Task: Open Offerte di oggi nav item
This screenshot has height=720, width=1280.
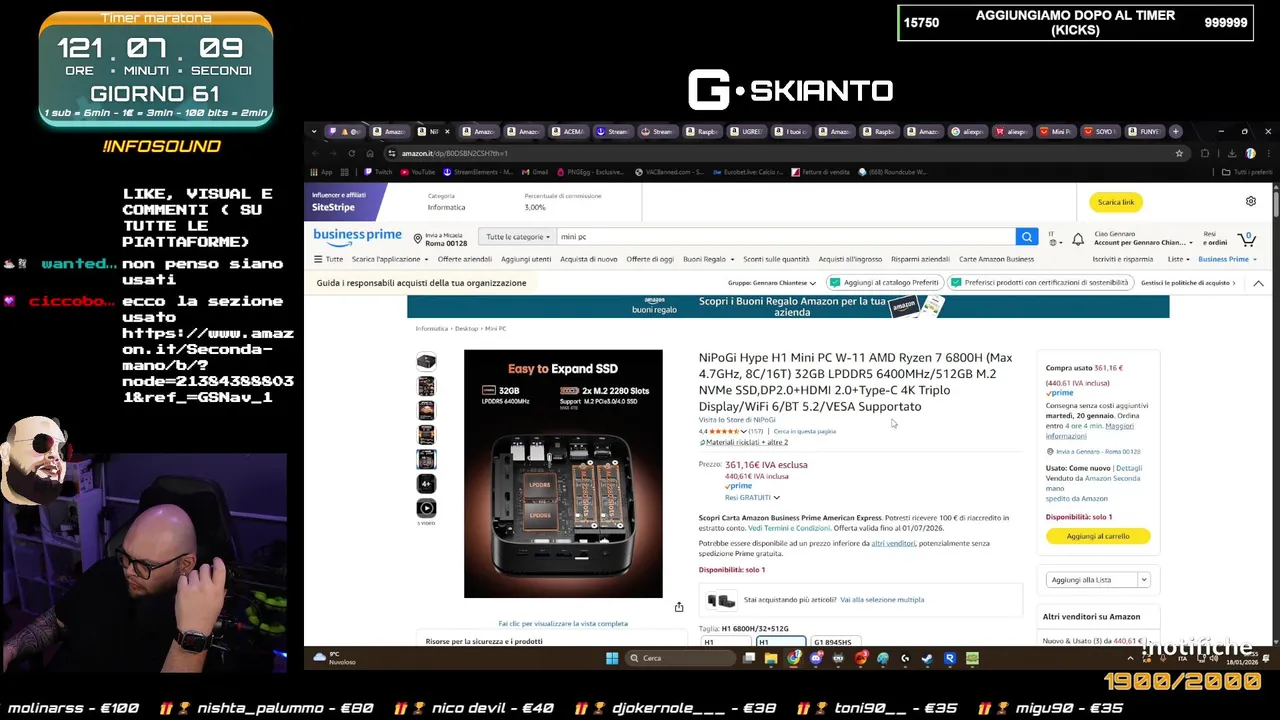Action: tap(650, 259)
